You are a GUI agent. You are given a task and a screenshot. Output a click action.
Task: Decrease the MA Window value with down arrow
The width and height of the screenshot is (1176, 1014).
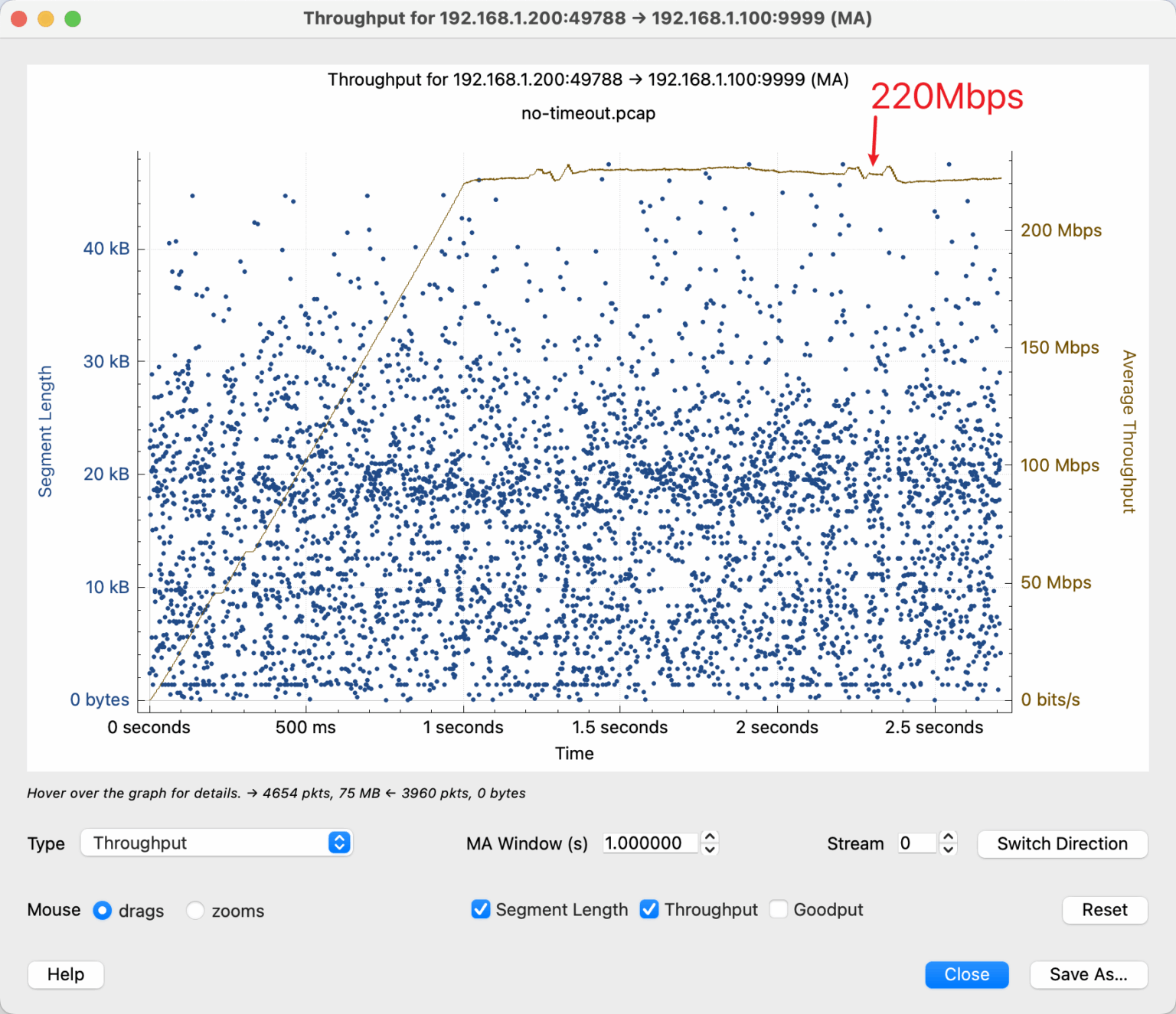click(x=710, y=849)
